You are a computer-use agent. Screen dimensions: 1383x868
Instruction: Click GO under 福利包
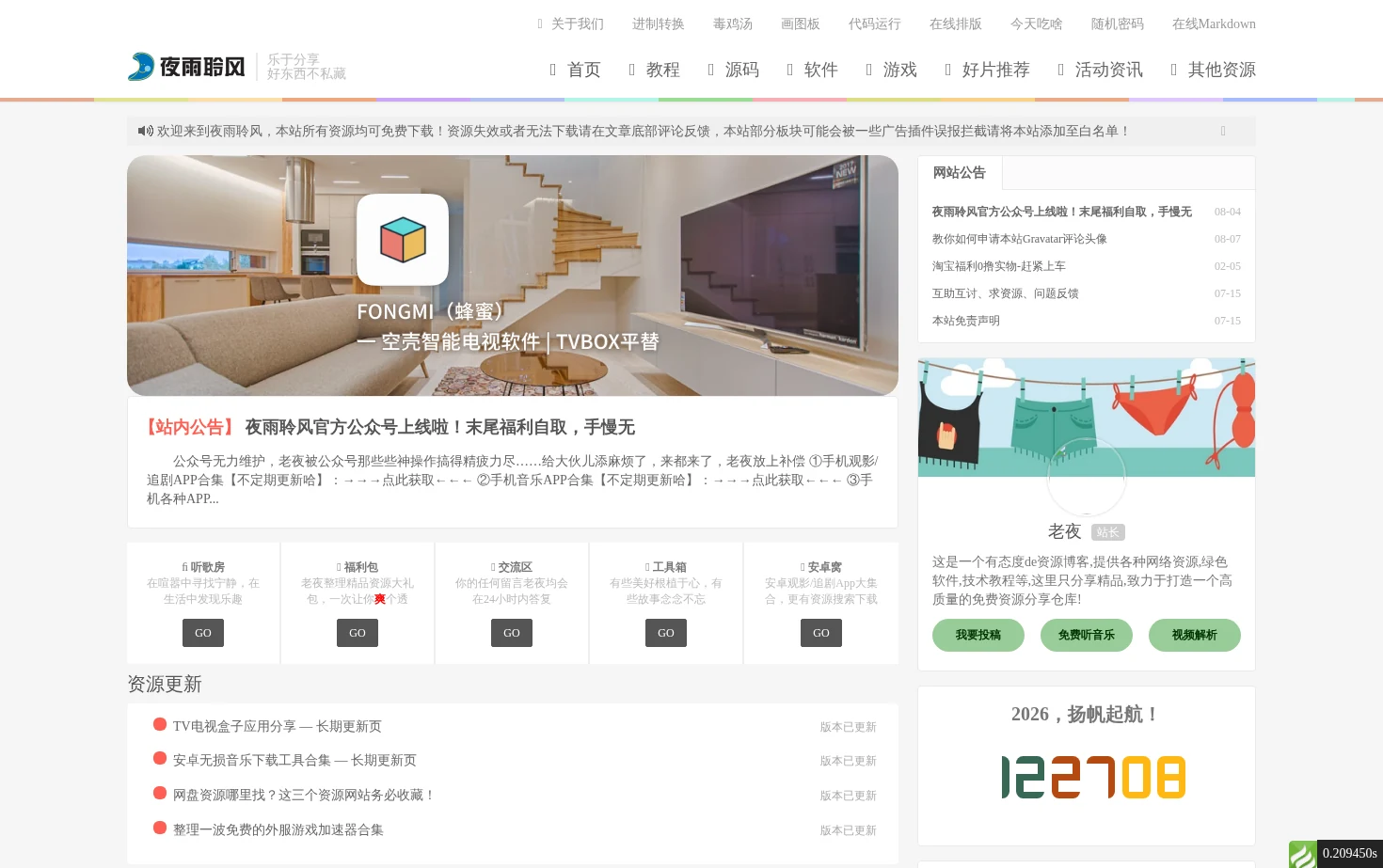[358, 633]
